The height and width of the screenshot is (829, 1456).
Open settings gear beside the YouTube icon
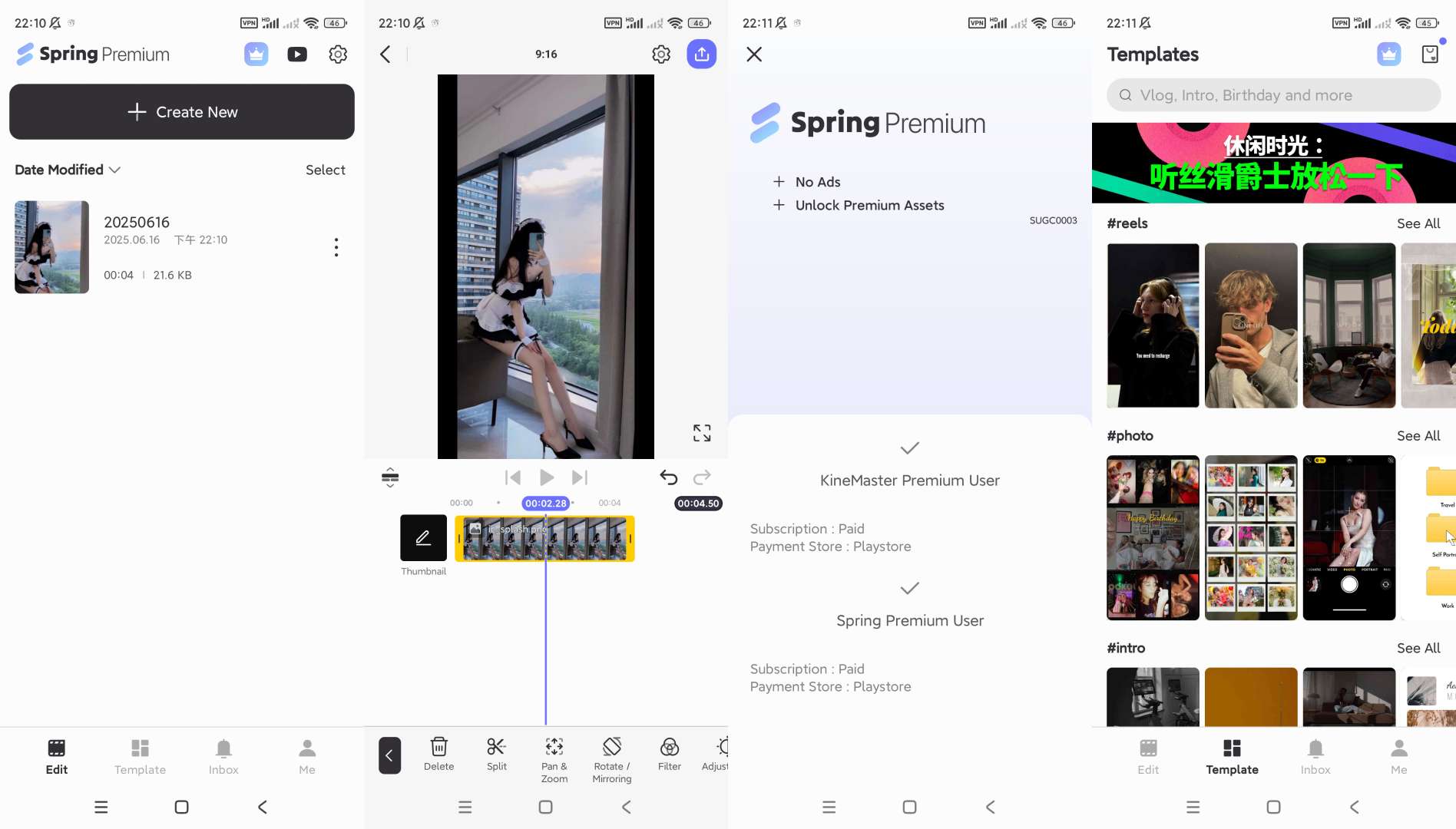tap(338, 54)
